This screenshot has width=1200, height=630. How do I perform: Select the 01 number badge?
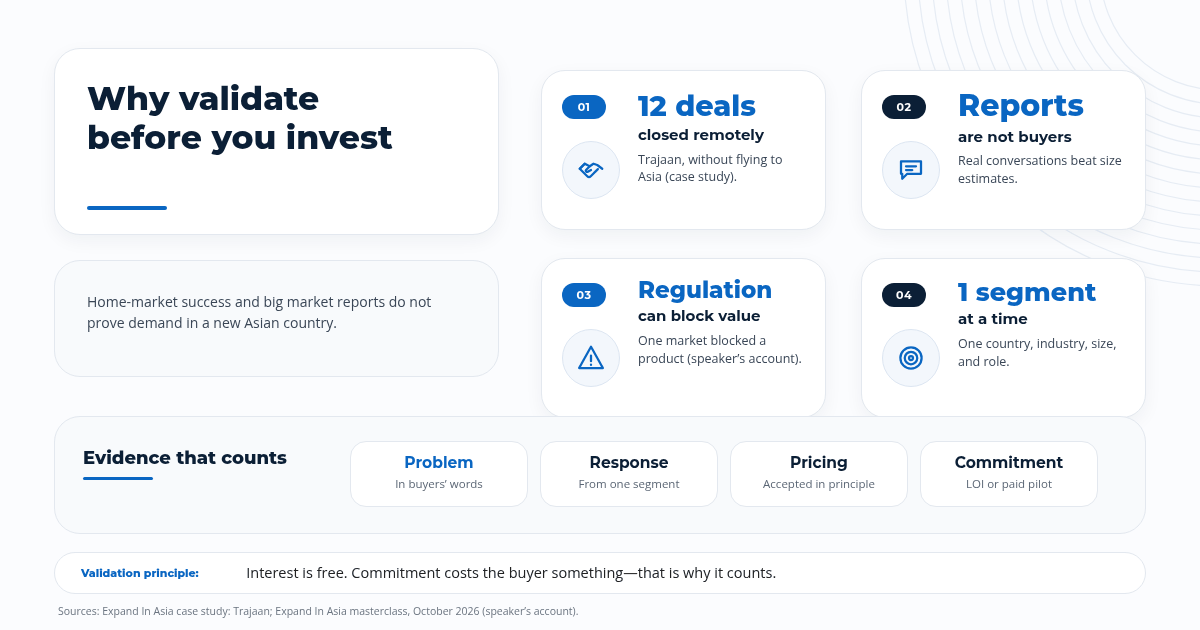coord(584,107)
